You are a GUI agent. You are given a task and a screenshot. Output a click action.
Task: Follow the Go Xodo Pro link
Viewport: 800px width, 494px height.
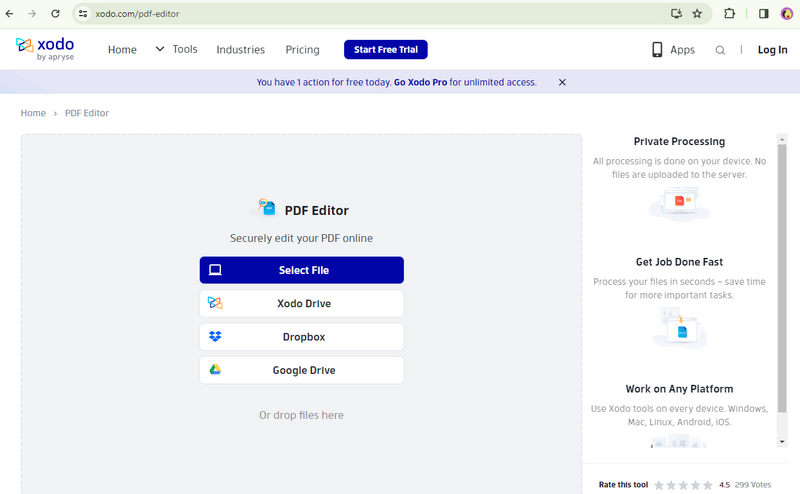pos(420,82)
